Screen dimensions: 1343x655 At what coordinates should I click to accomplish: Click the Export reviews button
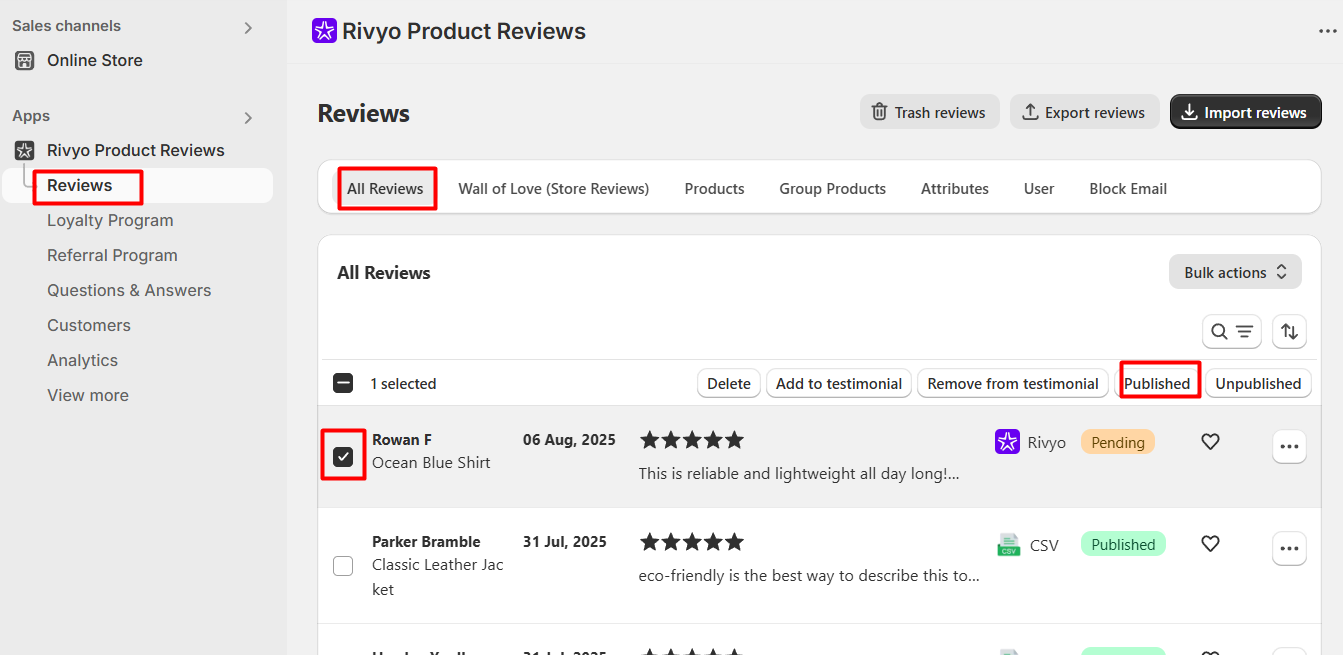(1084, 112)
